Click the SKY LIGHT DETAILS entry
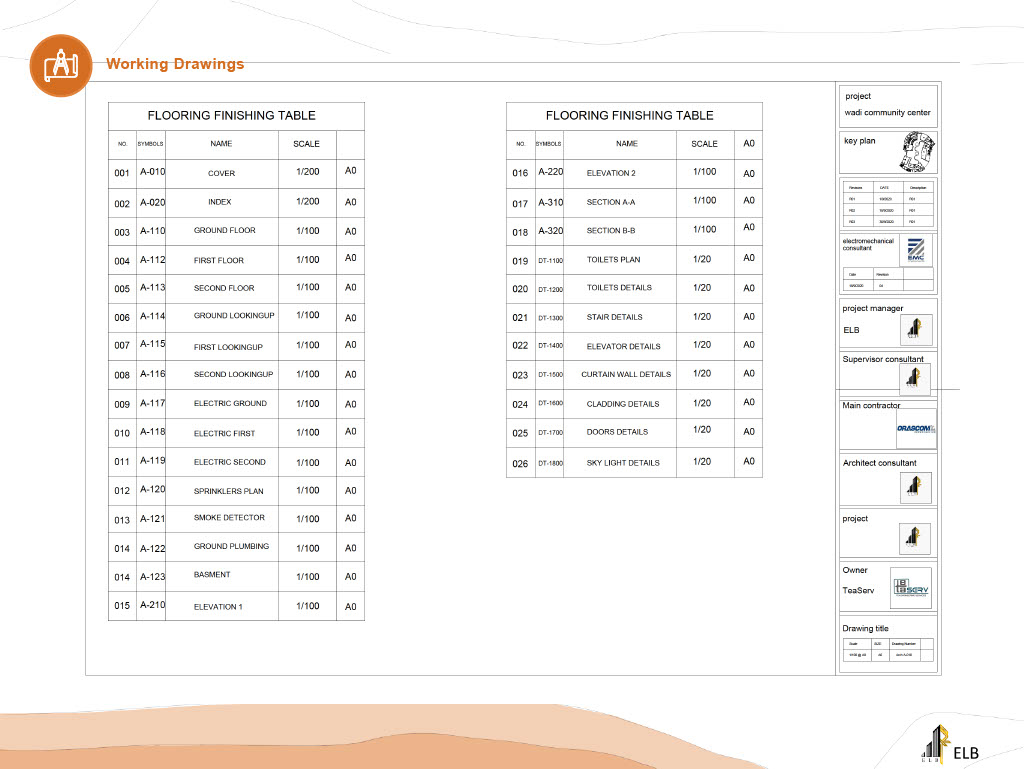The height and width of the screenshot is (769, 1024). click(x=623, y=463)
